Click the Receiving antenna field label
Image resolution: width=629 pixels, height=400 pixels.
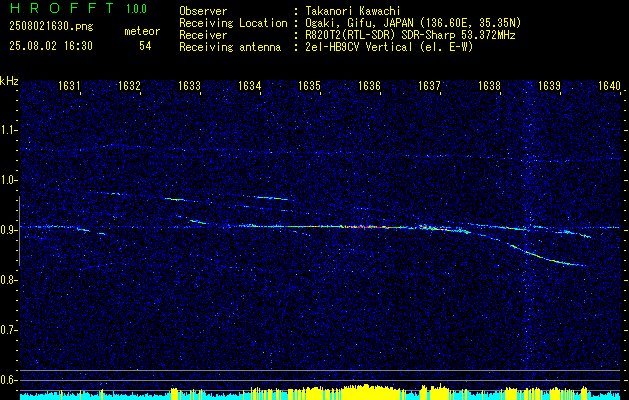point(230,47)
